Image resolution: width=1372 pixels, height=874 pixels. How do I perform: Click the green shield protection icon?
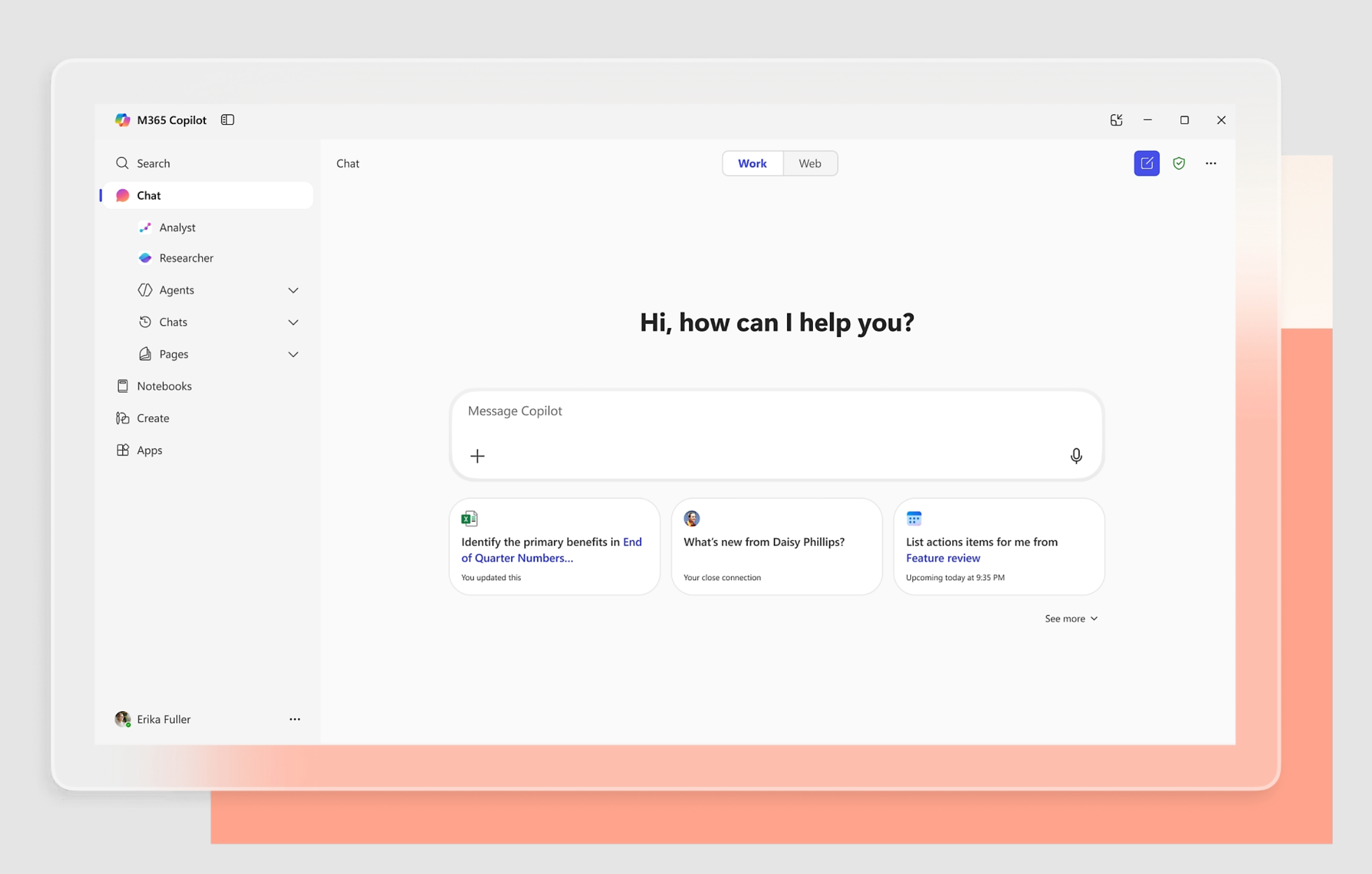click(x=1179, y=163)
